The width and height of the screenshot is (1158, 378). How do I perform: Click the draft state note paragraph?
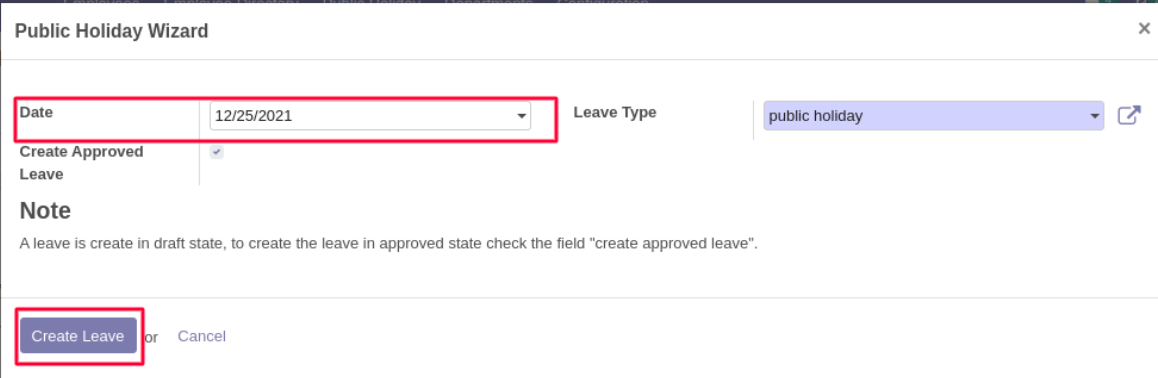pyautogui.click(x=389, y=243)
